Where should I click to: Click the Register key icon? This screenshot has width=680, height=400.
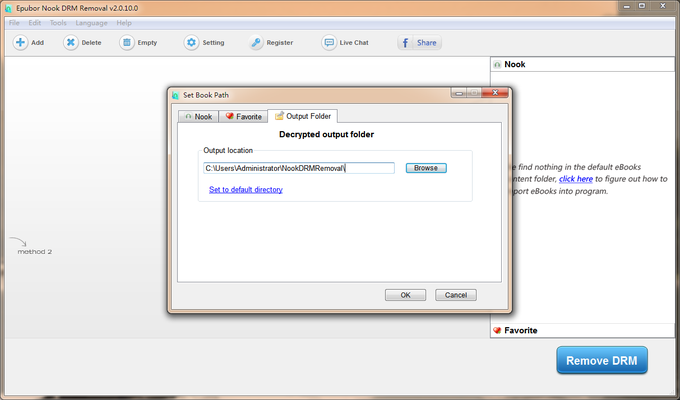pyautogui.click(x=256, y=43)
